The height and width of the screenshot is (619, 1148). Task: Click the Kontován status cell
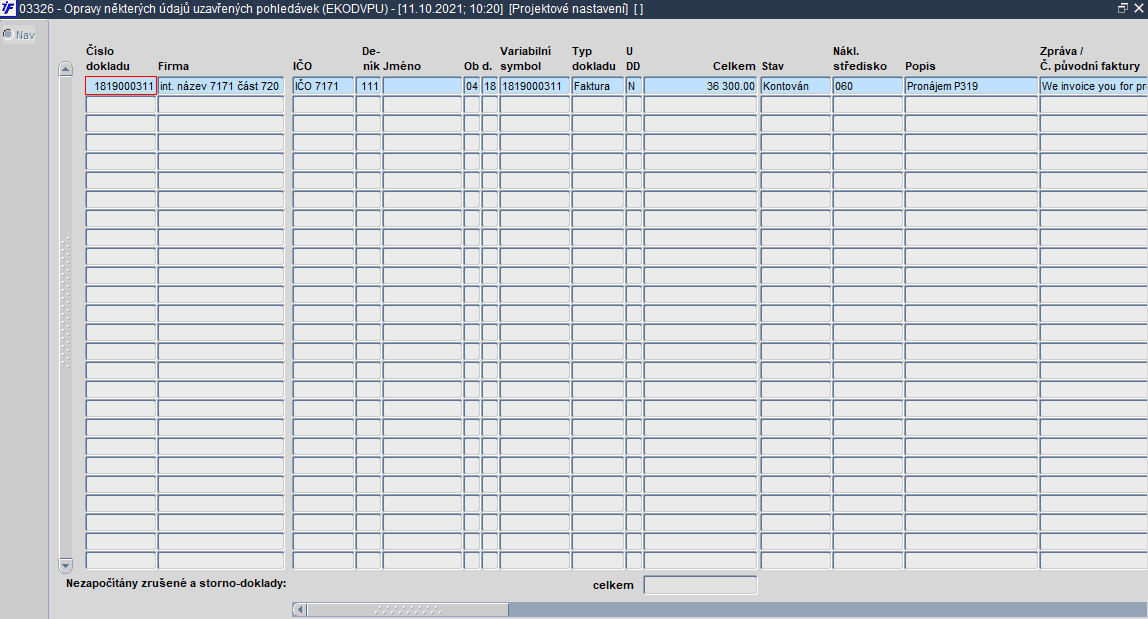click(x=795, y=86)
